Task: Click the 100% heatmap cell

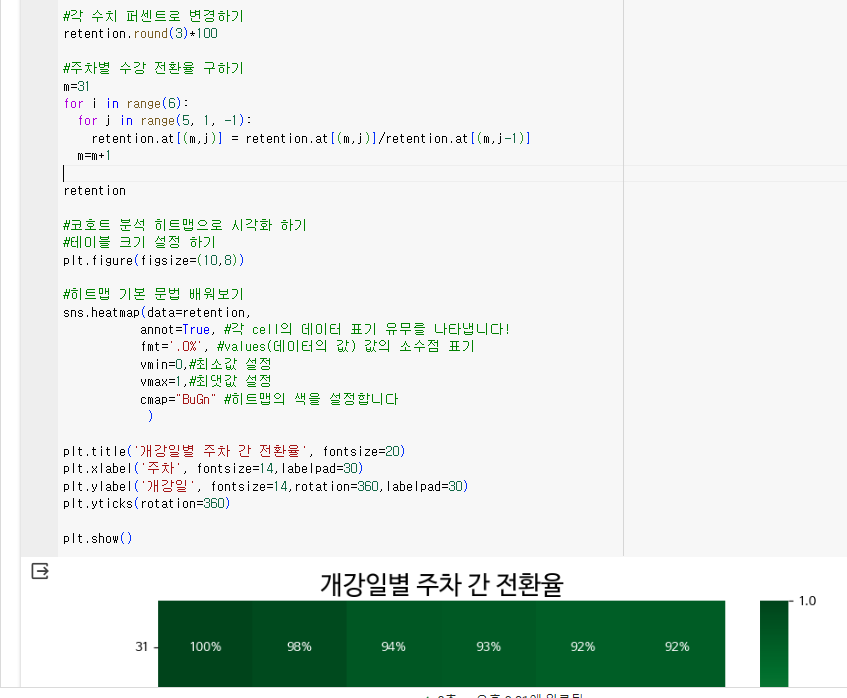Action: (205, 644)
